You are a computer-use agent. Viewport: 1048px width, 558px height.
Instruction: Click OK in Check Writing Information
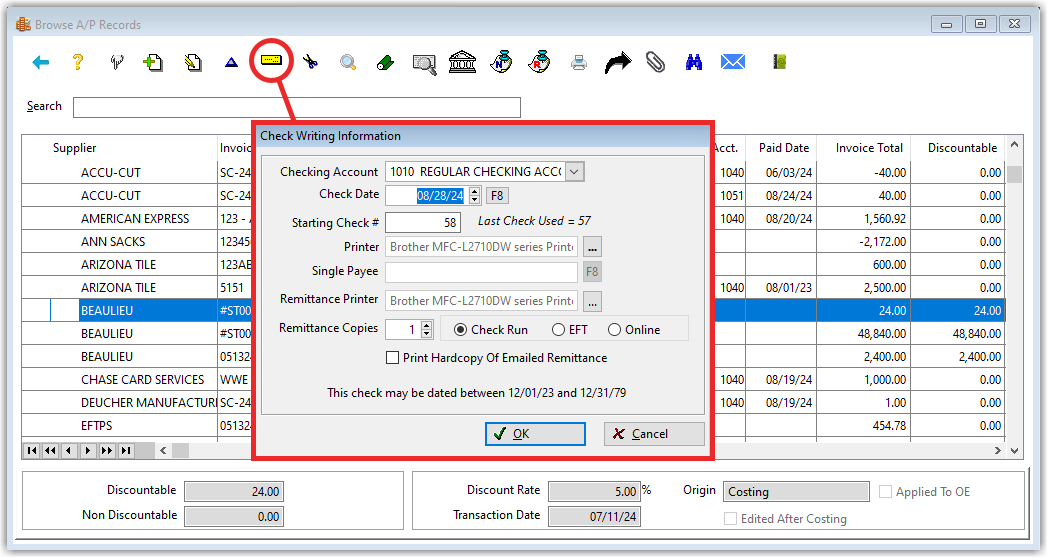click(535, 434)
